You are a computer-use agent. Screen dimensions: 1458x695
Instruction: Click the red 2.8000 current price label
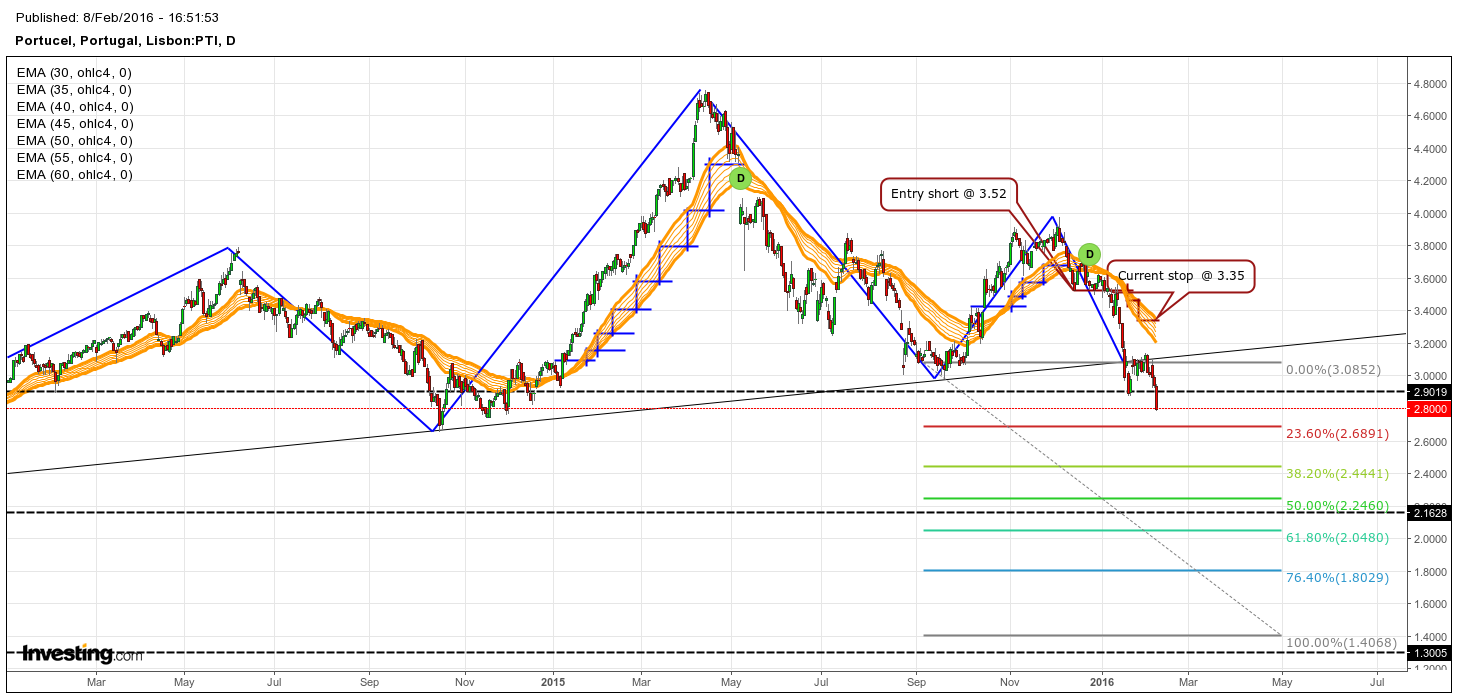1431,408
